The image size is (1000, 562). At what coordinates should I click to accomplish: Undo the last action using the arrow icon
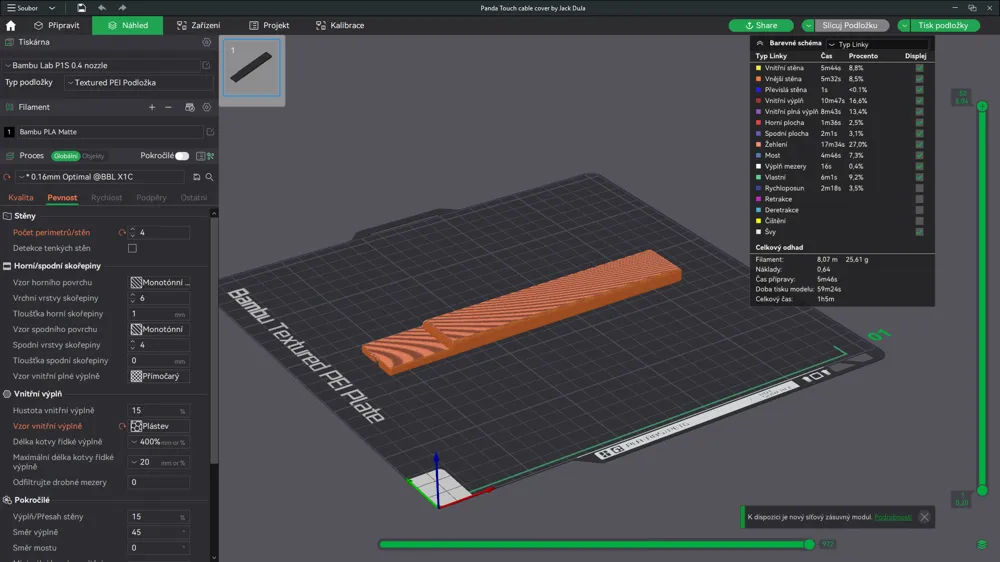tap(102, 8)
